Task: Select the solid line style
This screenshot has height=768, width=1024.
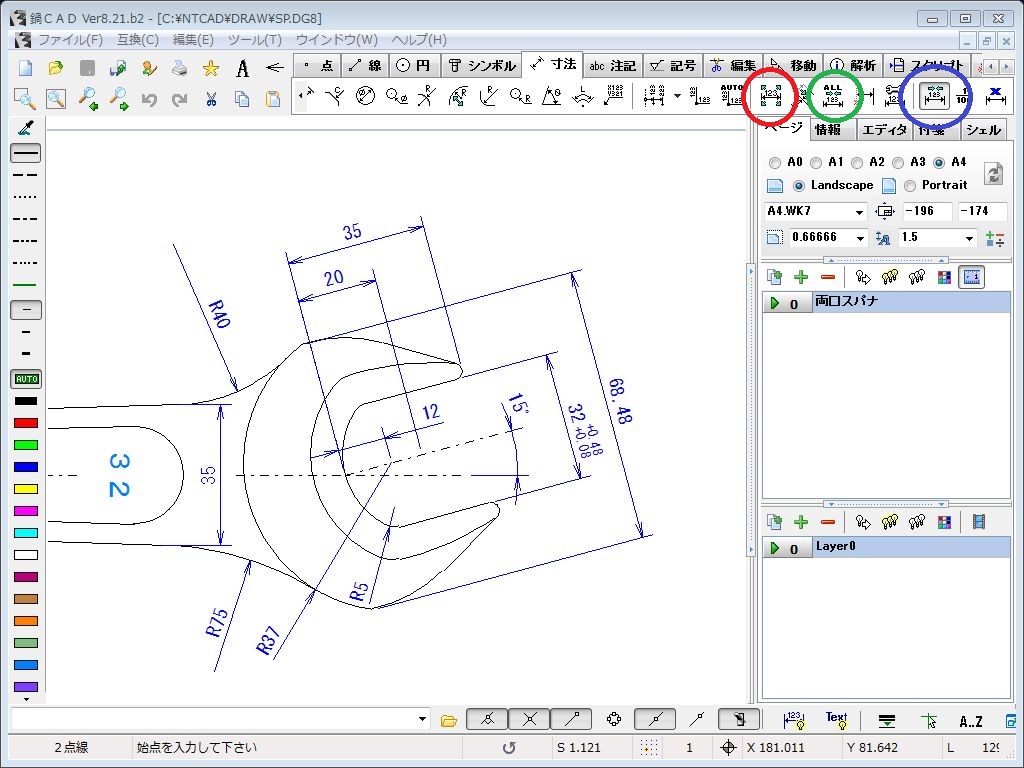Action: (26, 153)
